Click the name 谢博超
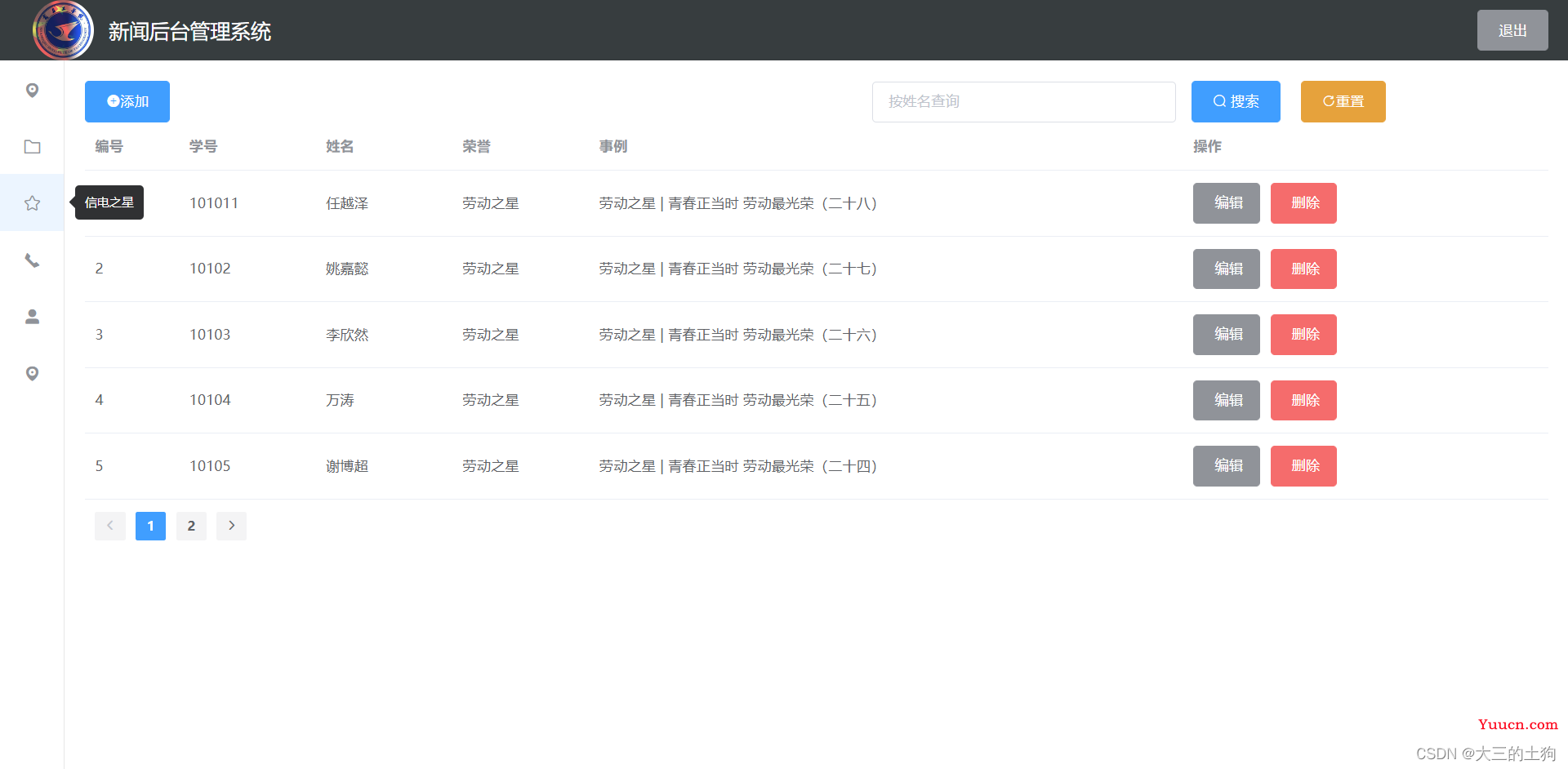1568x769 pixels. 347,466
